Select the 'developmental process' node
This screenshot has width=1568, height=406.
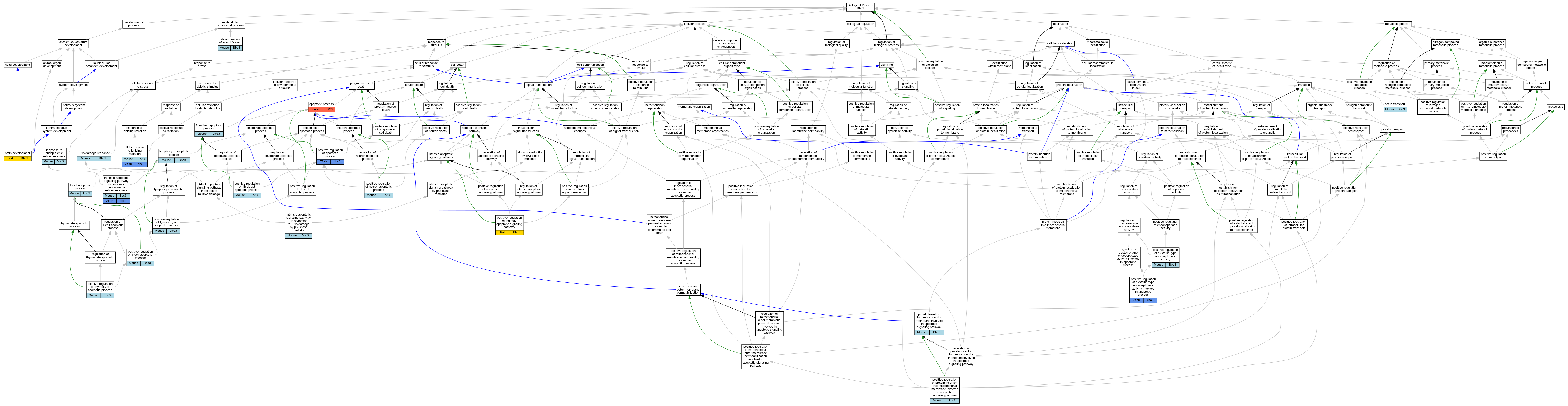click(133, 24)
